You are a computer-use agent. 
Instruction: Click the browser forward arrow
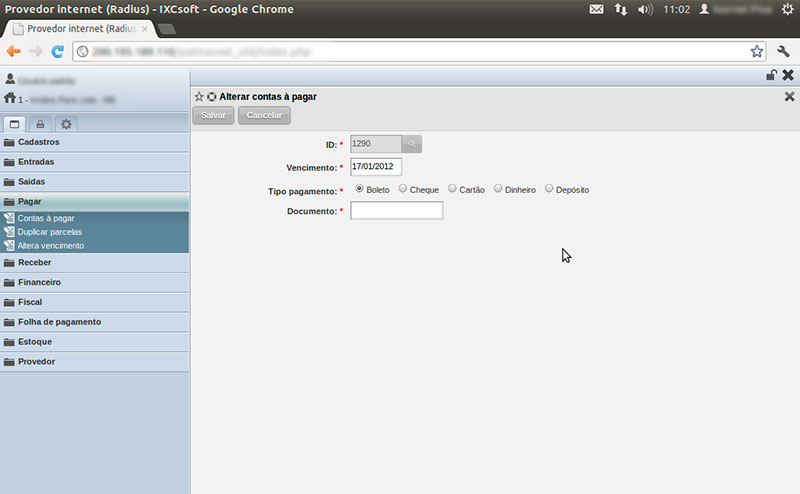pos(36,51)
